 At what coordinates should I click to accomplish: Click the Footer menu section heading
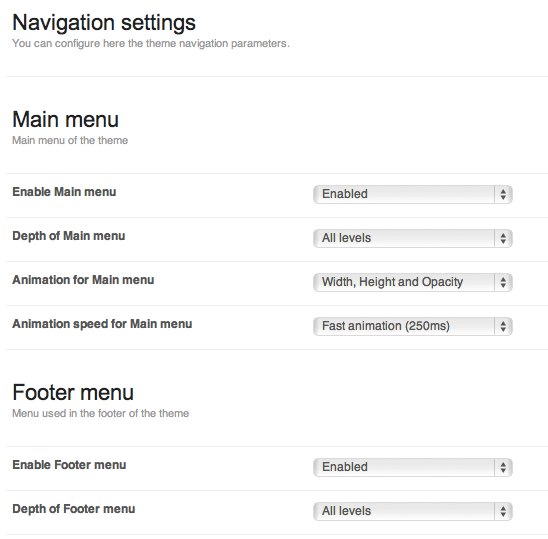(x=73, y=392)
